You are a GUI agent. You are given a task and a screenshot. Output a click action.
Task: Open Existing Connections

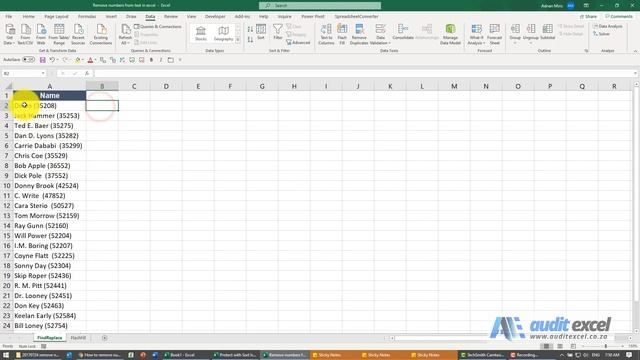click(101, 34)
